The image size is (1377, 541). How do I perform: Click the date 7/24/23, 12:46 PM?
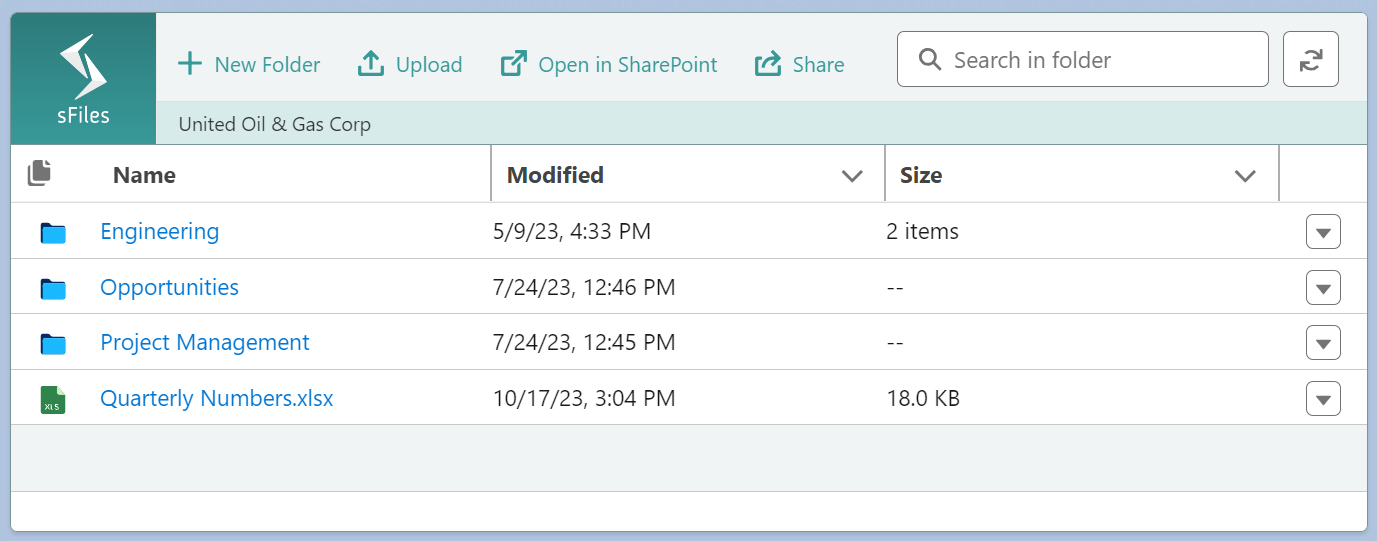(x=584, y=288)
